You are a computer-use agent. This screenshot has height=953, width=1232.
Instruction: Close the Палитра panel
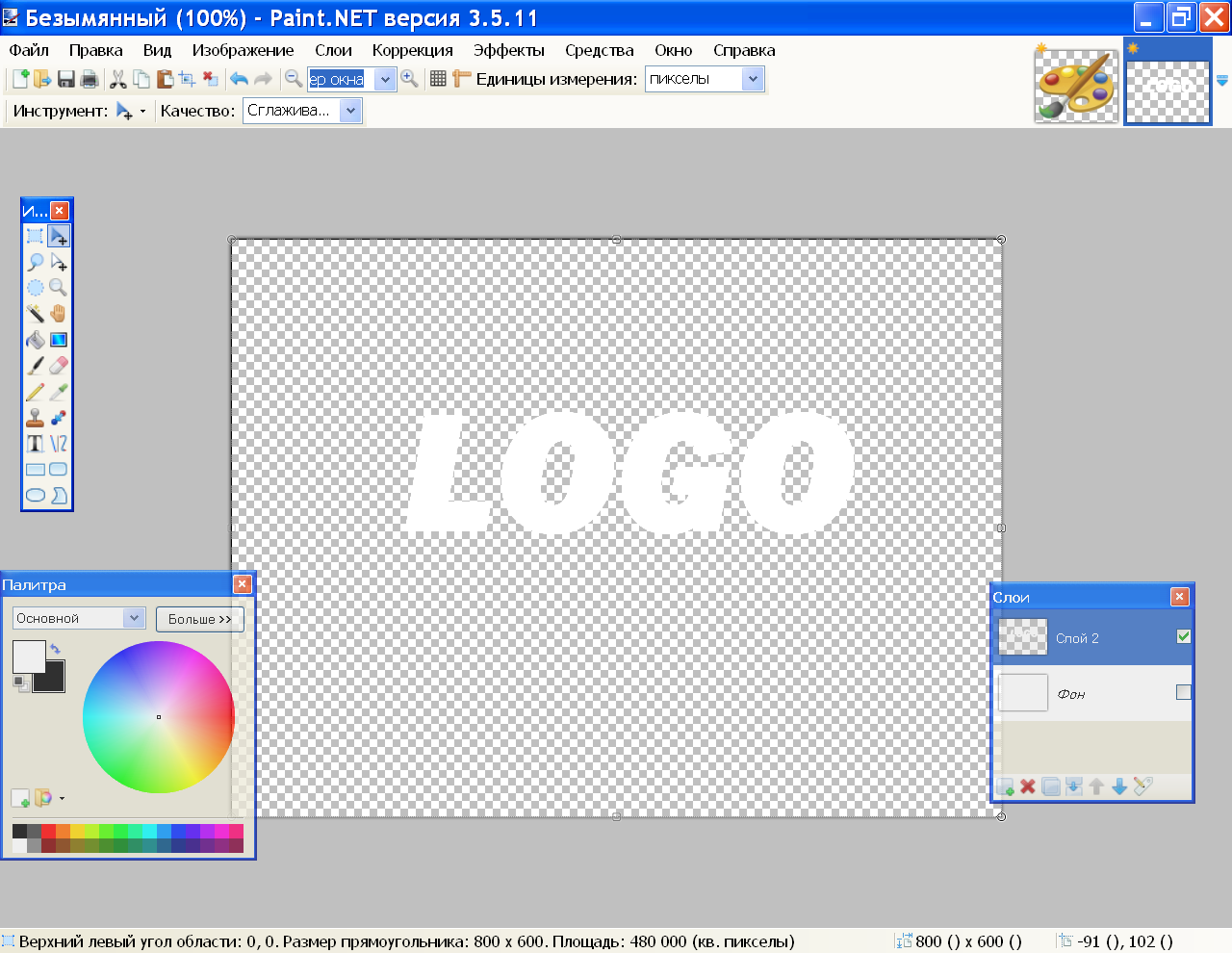[243, 584]
